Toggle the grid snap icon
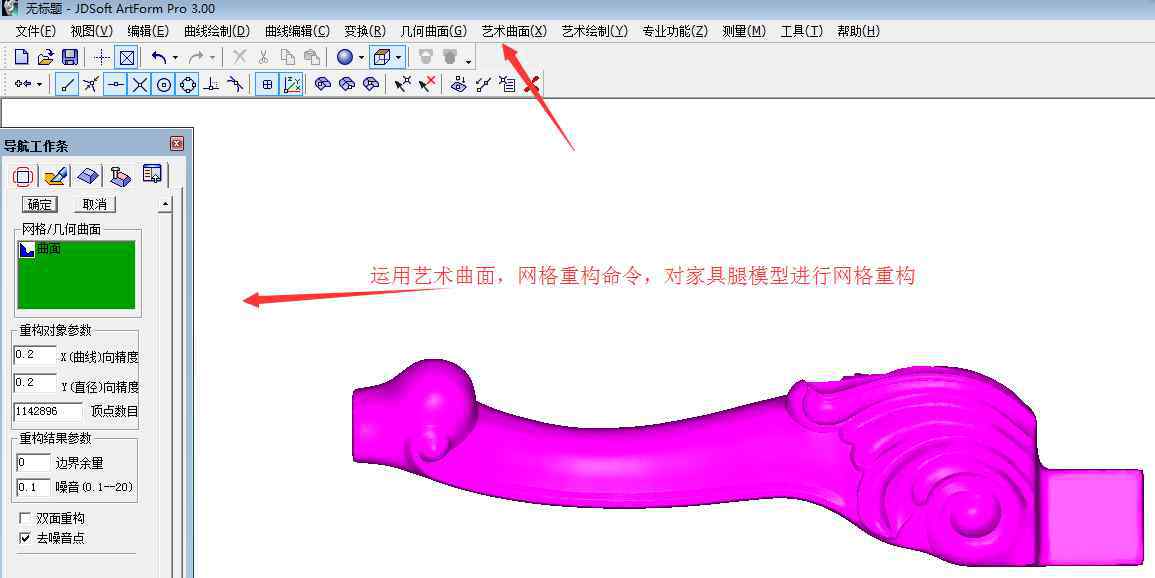This screenshot has width=1155, height=578. [x=267, y=85]
